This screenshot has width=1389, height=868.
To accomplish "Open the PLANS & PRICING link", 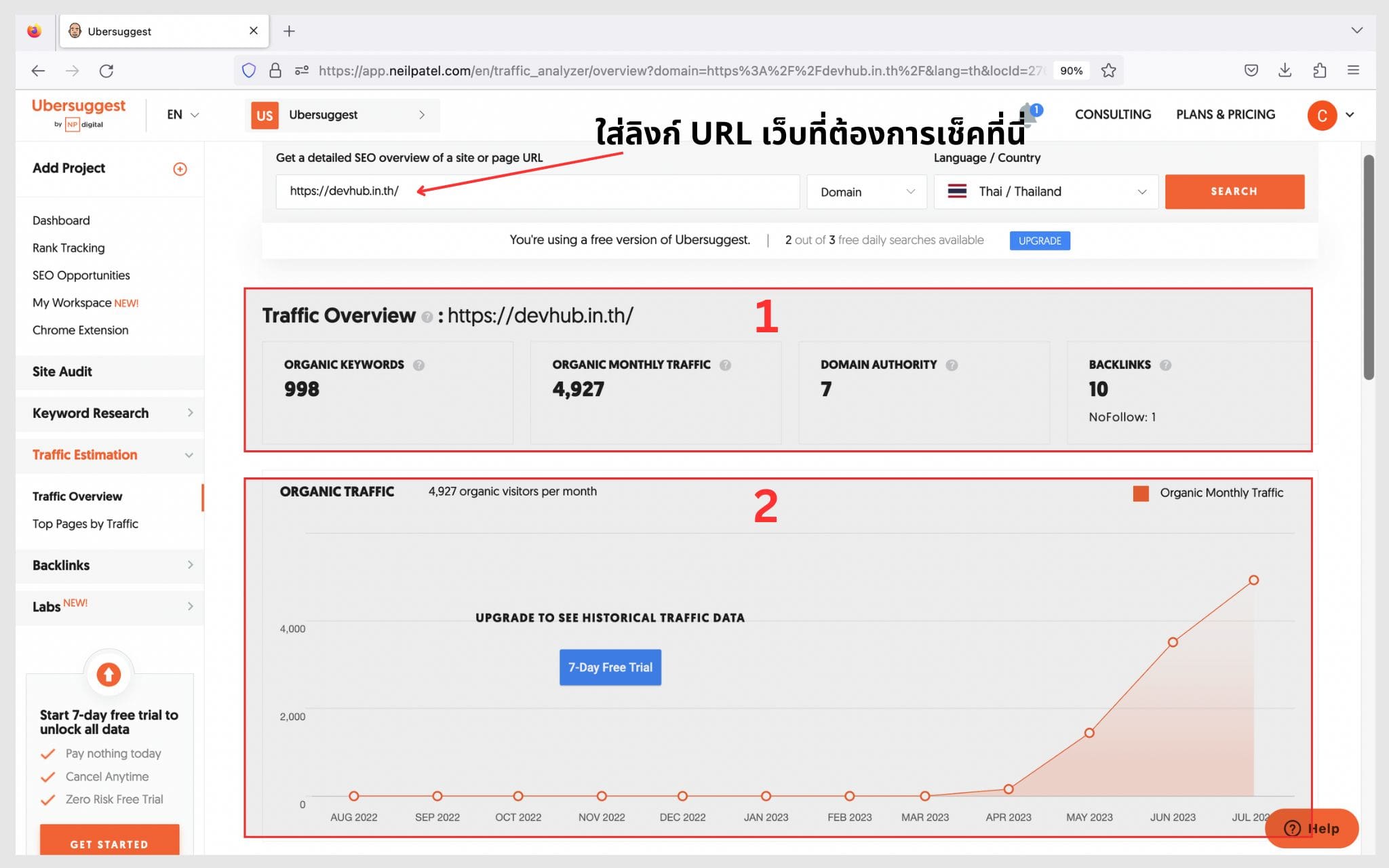I will pos(1226,115).
